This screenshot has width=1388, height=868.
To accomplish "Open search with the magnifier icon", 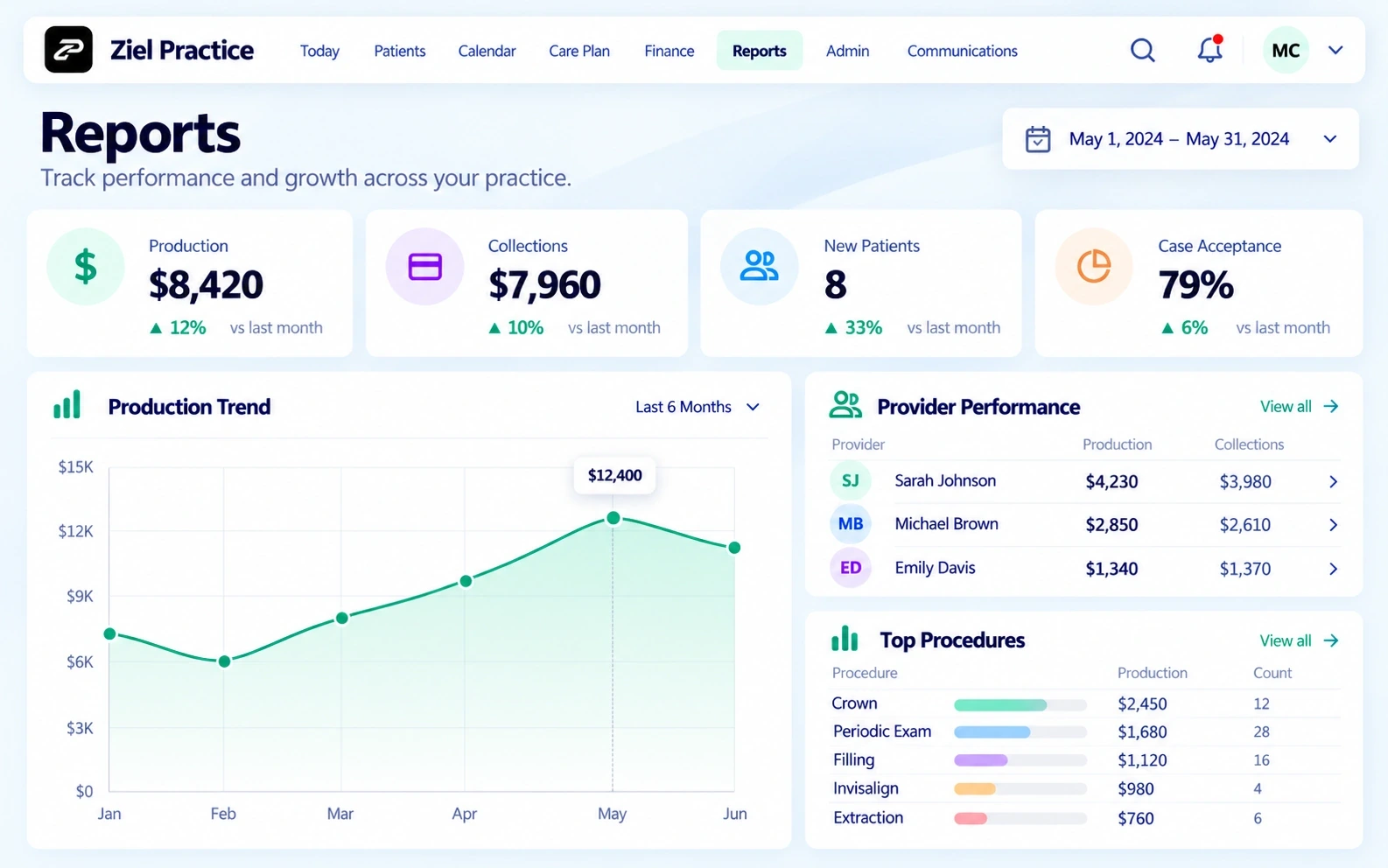I will [x=1142, y=50].
